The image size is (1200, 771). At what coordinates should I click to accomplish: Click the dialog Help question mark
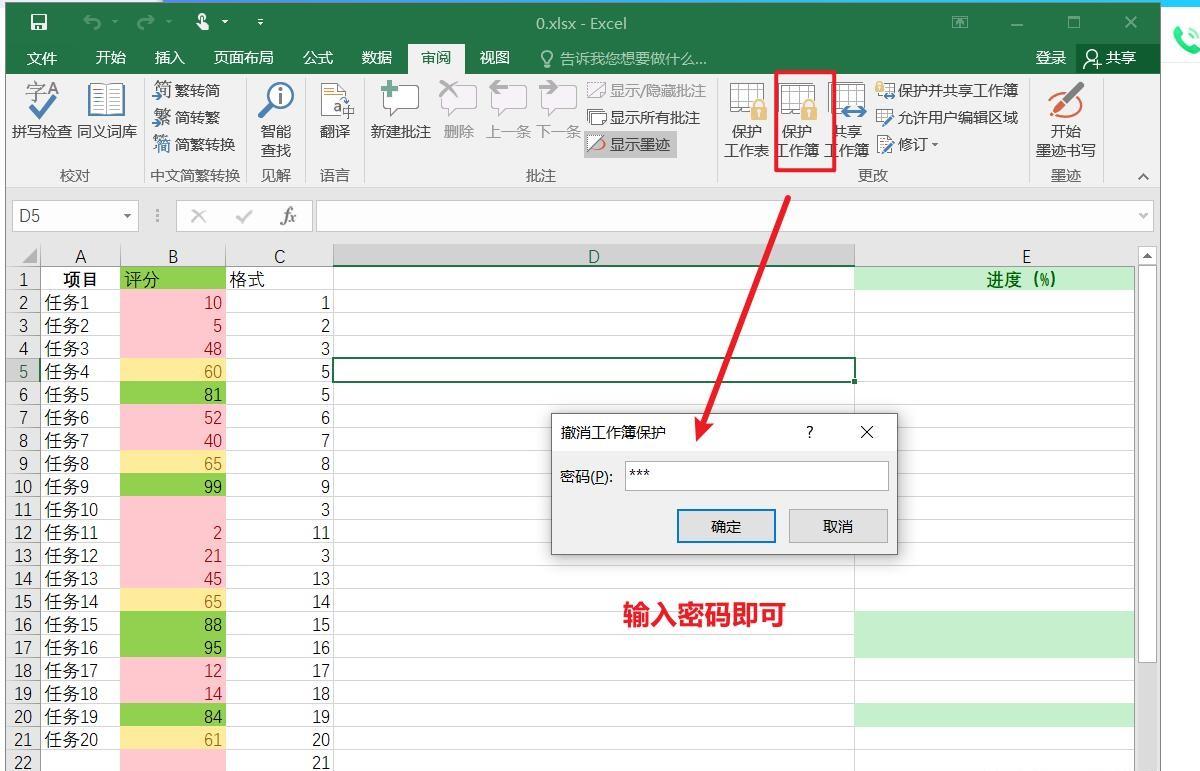click(809, 432)
